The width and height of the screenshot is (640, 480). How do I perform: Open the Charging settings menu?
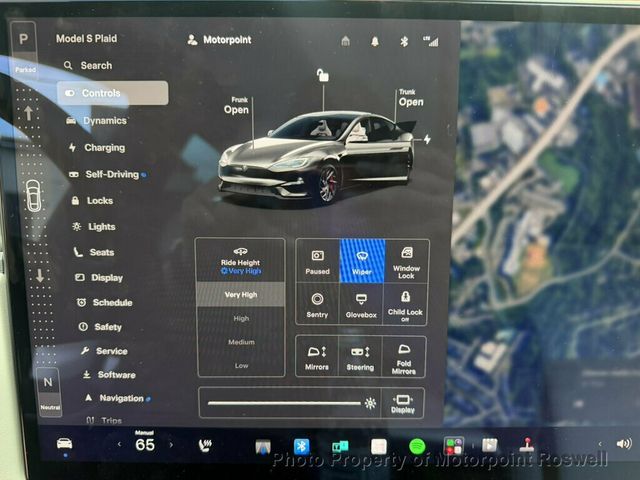coord(97,148)
